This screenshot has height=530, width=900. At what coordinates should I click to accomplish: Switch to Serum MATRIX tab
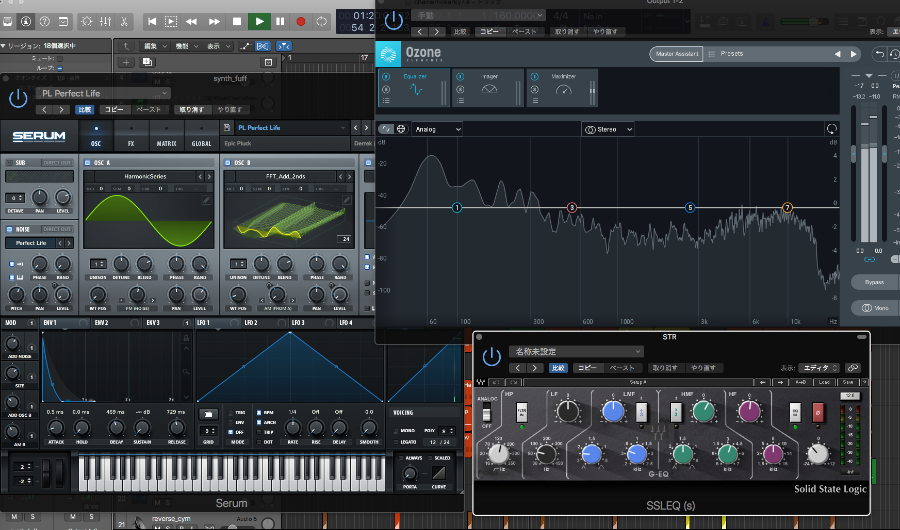point(166,136)
